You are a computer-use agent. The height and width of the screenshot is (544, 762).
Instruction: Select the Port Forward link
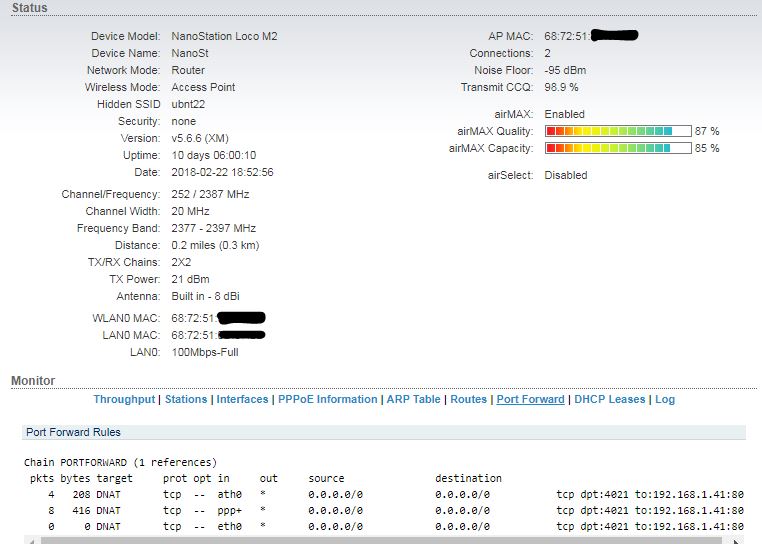(x=530, y=399)
